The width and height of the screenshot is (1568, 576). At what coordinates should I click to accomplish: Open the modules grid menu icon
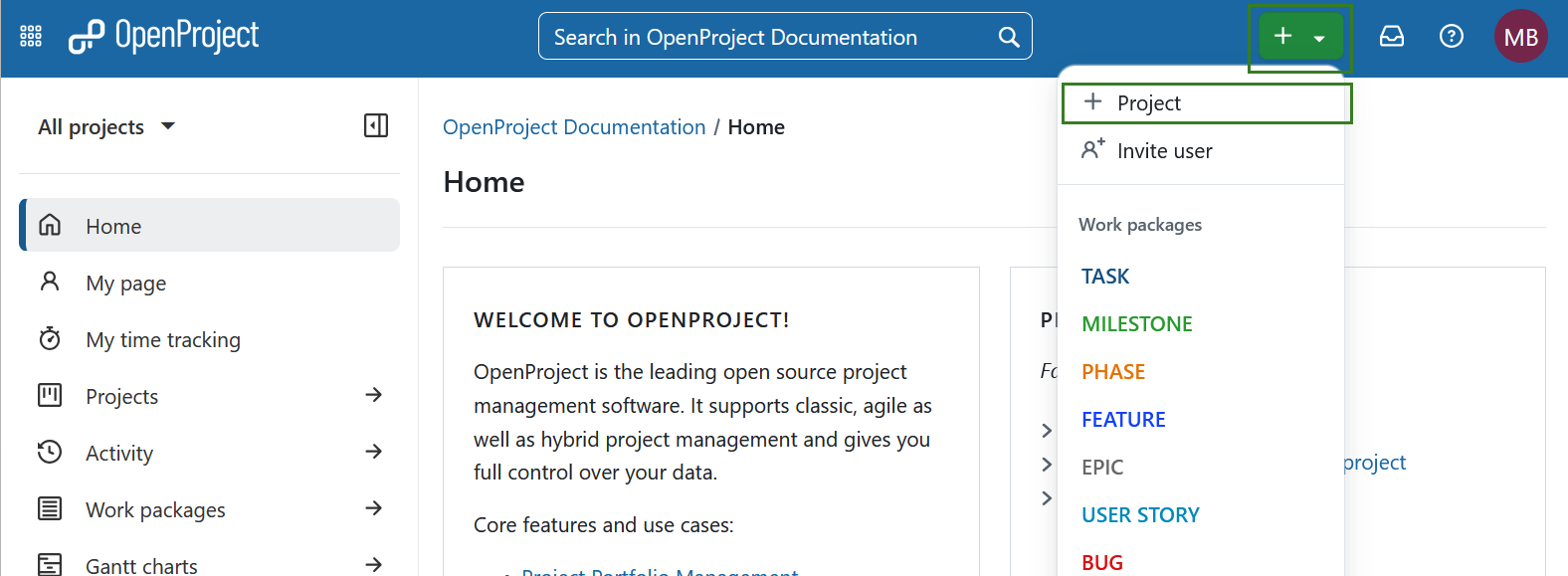coord(31,37)
